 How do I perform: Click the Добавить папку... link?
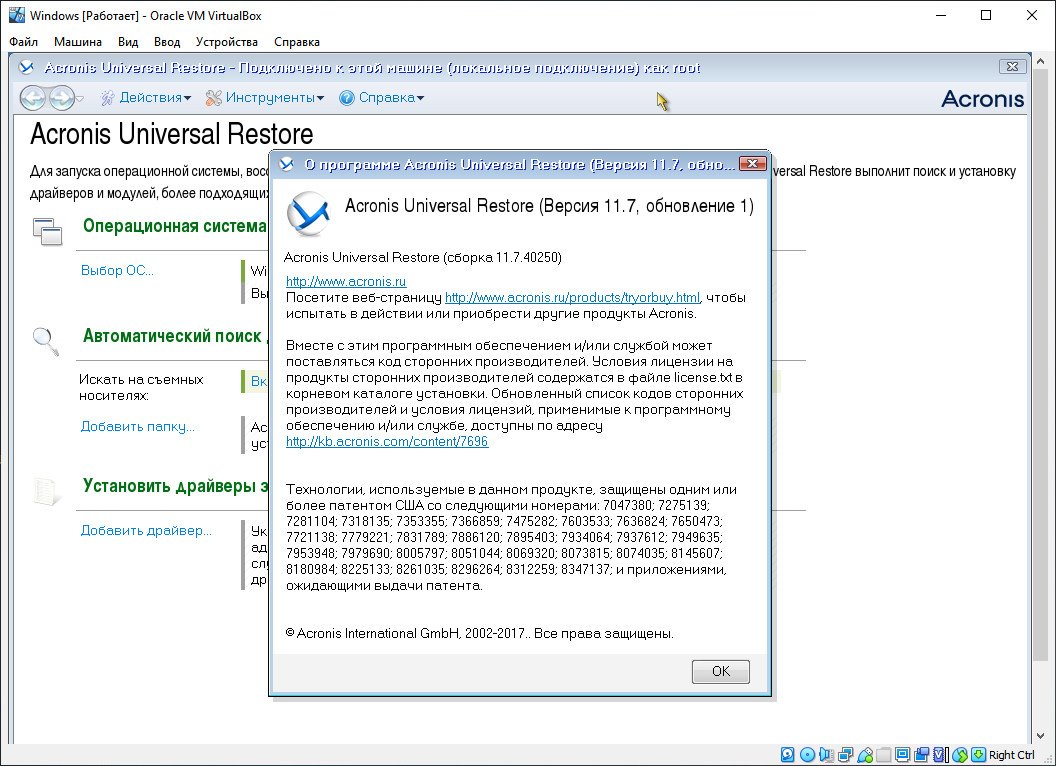137,426
